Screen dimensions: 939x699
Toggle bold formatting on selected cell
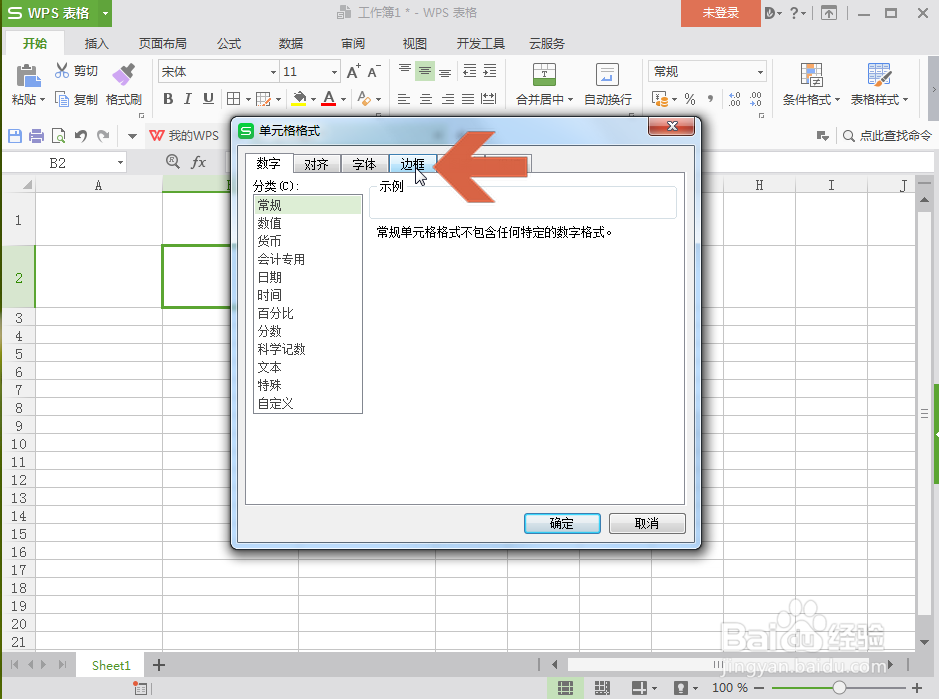coord(169,99)
